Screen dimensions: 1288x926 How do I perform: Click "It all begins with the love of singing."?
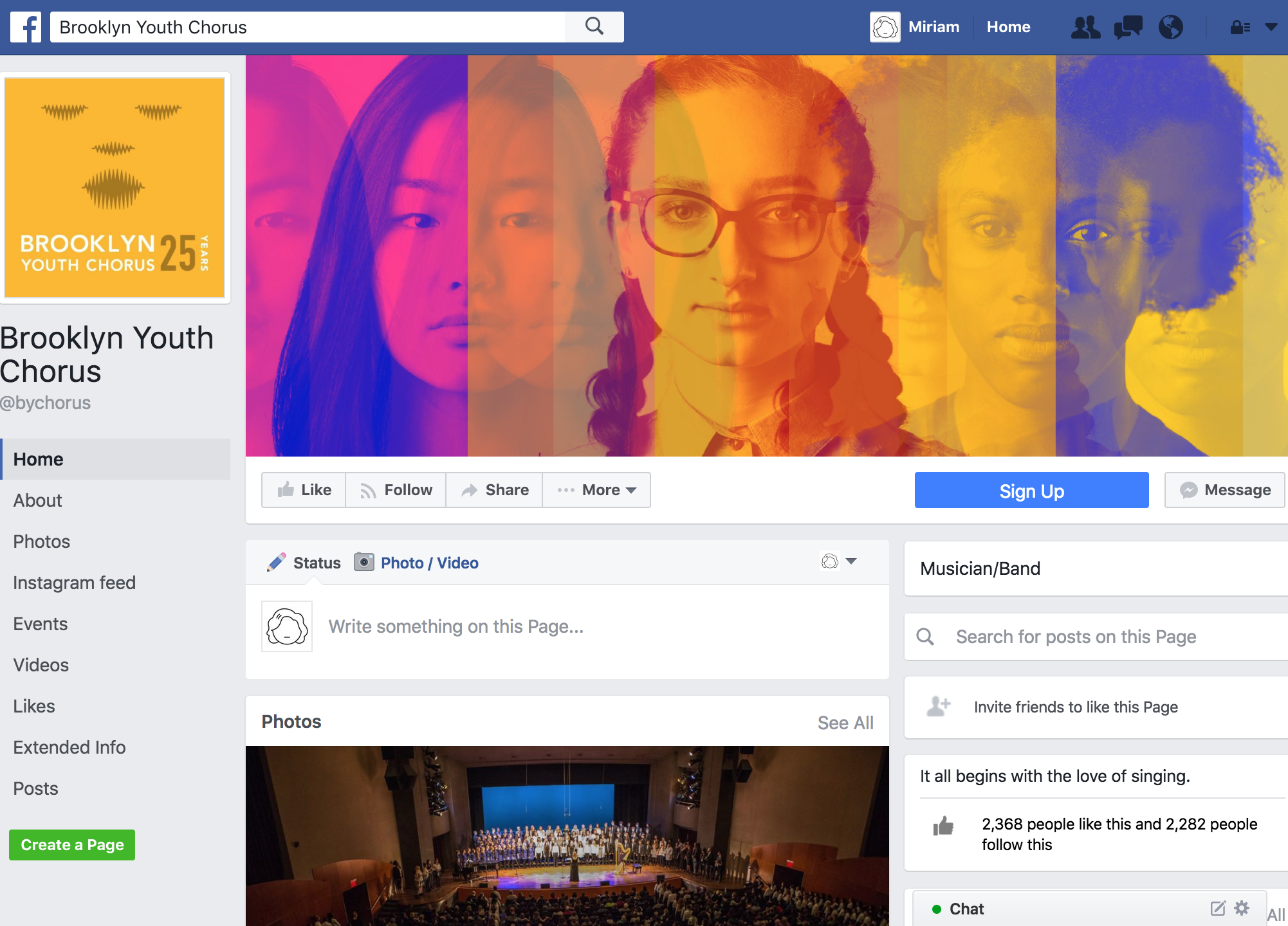(x=1054, y=776)
